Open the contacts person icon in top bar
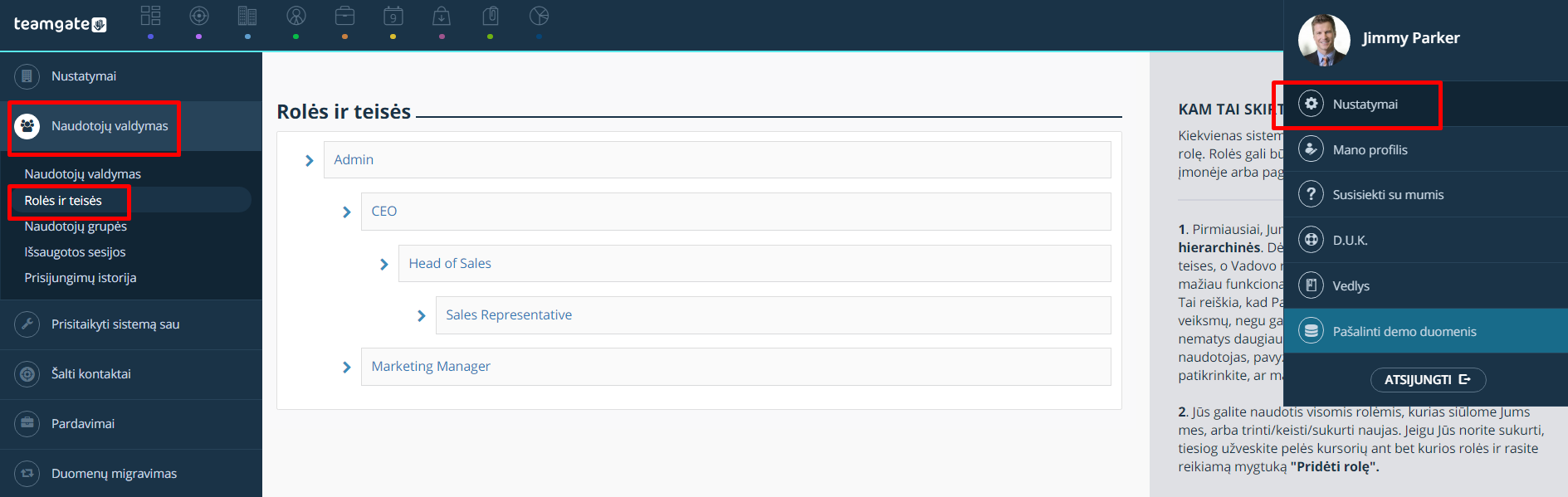 [x=296, y=16]
